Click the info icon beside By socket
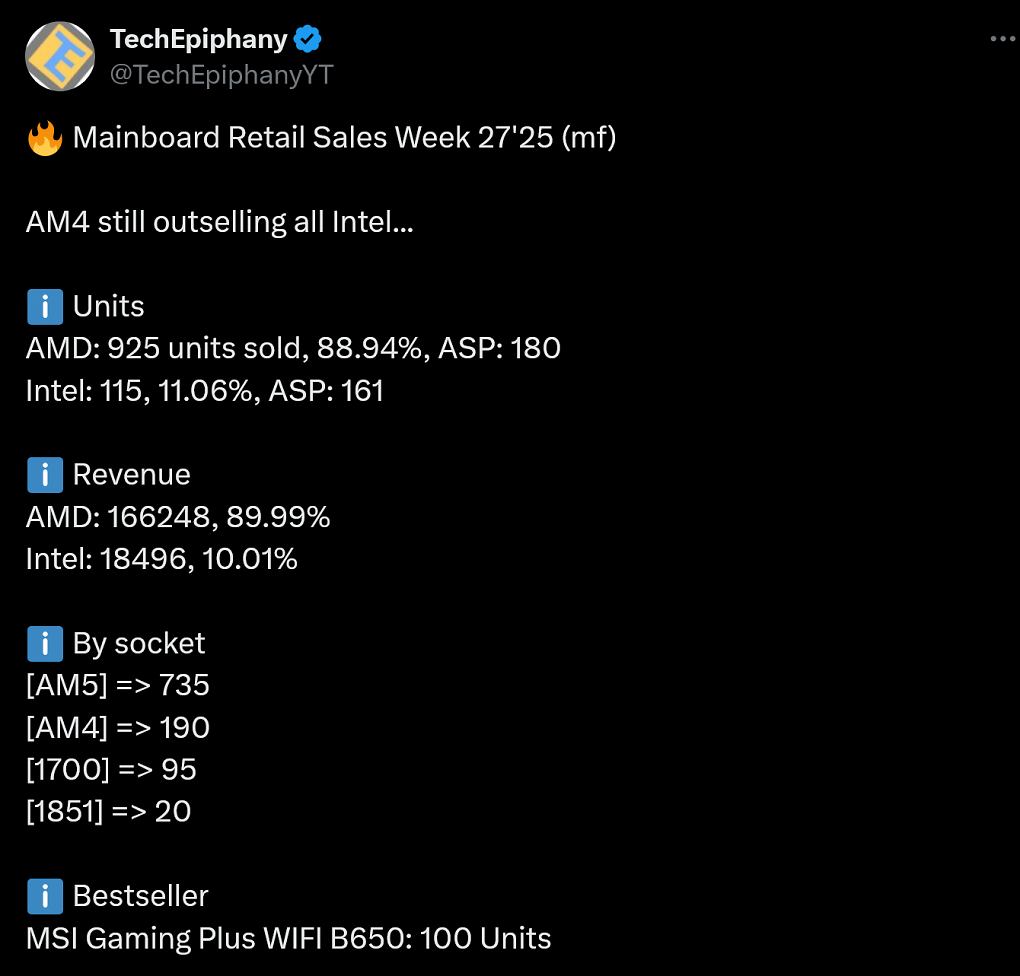Screen dimensions: 1020x976 [45, 644]
